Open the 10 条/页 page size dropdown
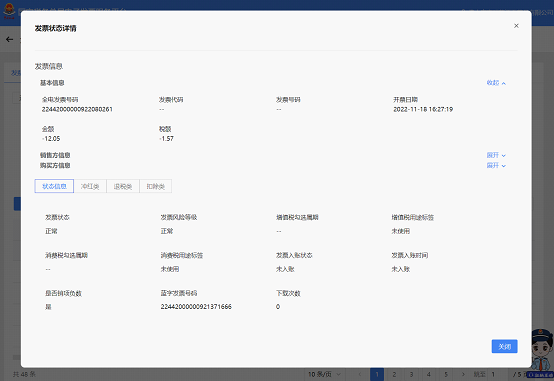Viewport: 554px width, 381px height. point(324,374)
